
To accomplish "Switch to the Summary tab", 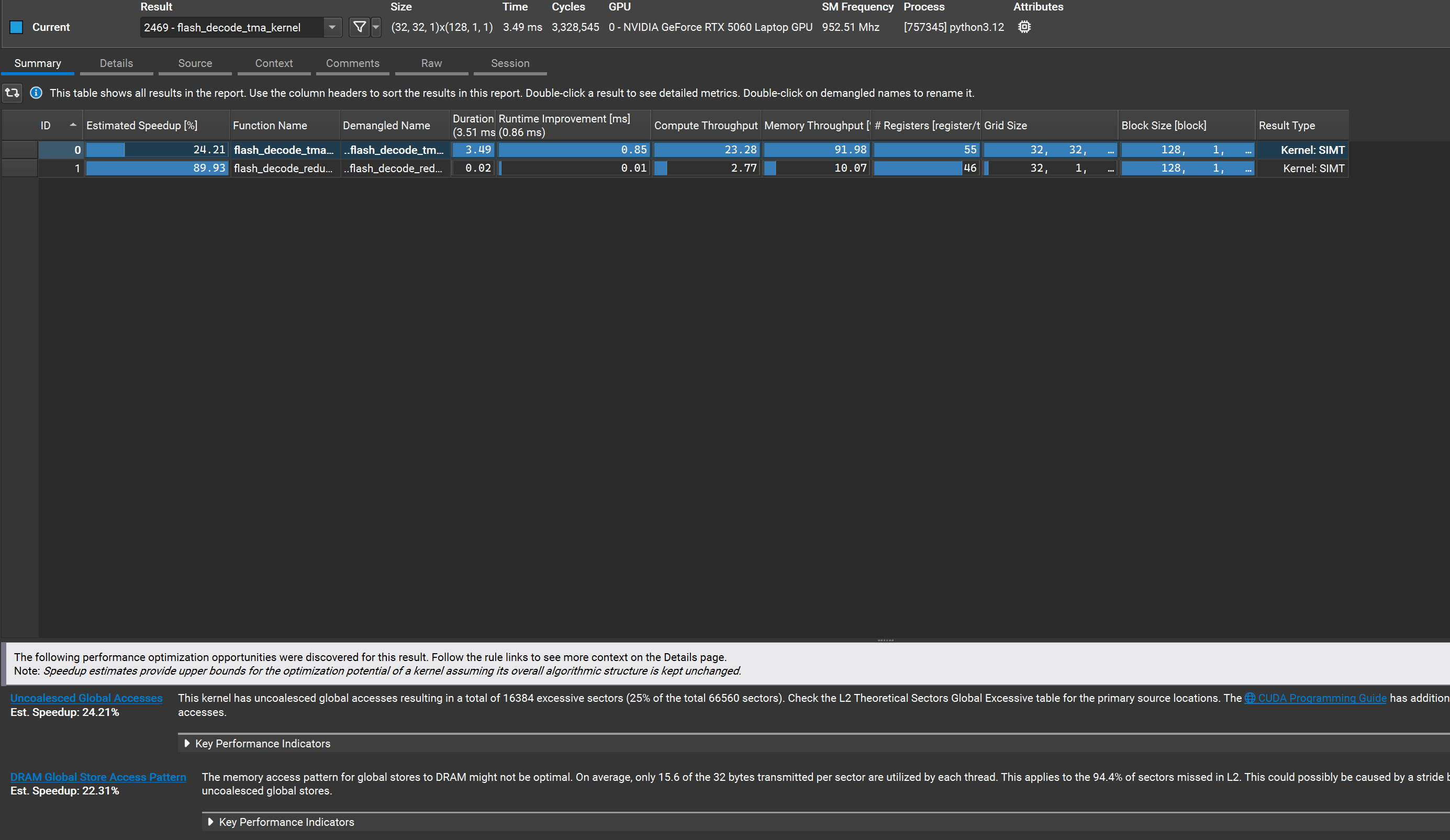I will [x=37, y=63].
